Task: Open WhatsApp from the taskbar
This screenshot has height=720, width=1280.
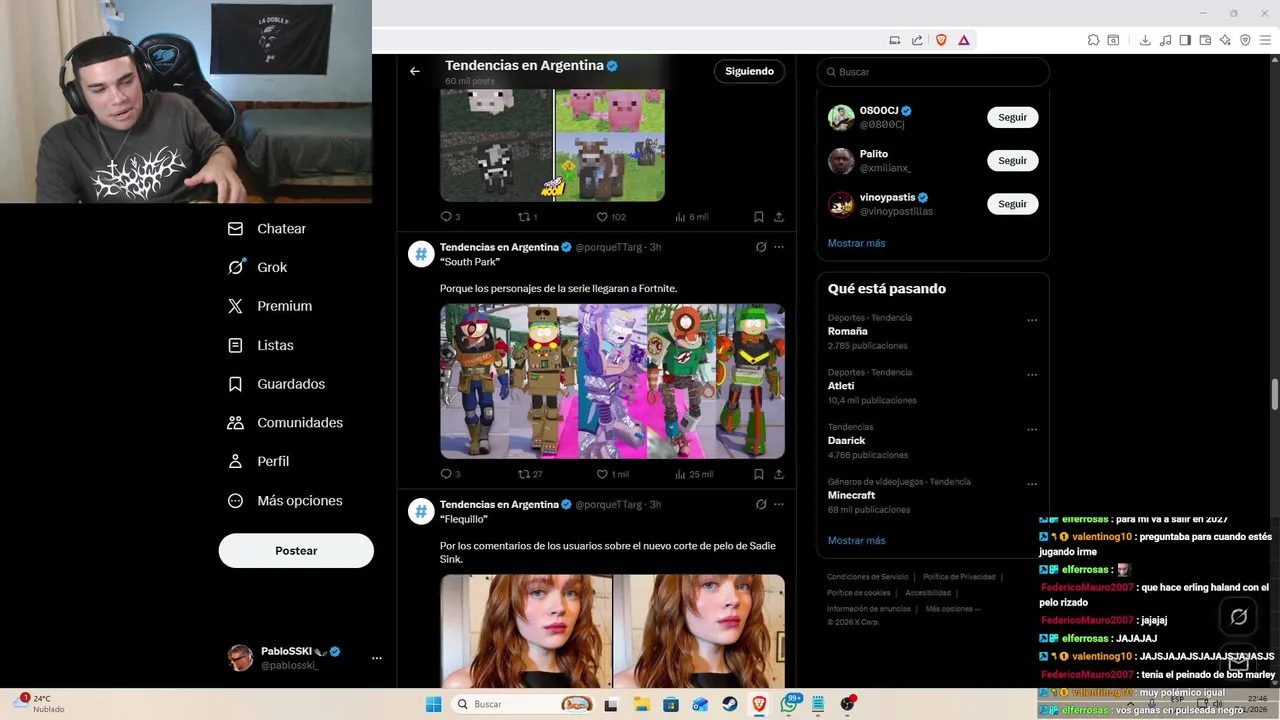Action: (x=789, y=704)
